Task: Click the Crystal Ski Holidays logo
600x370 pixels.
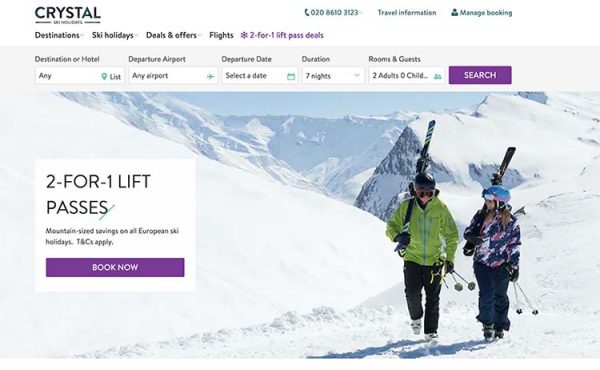Action: (68, 15)
